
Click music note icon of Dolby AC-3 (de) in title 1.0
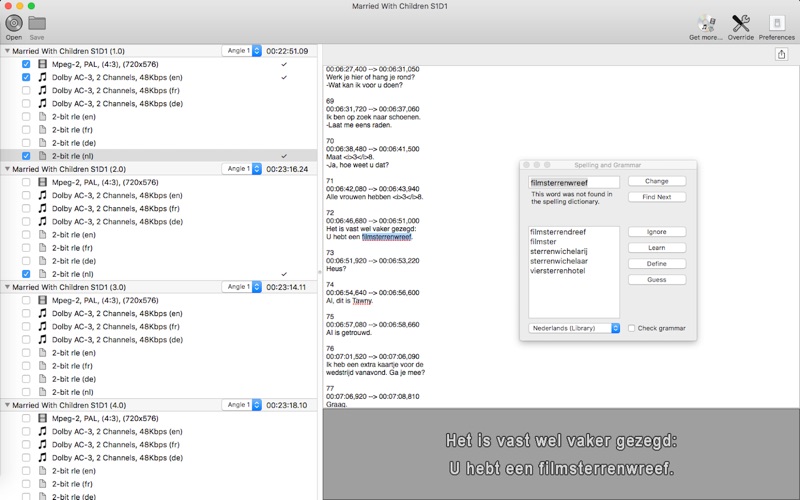(43, 103)
